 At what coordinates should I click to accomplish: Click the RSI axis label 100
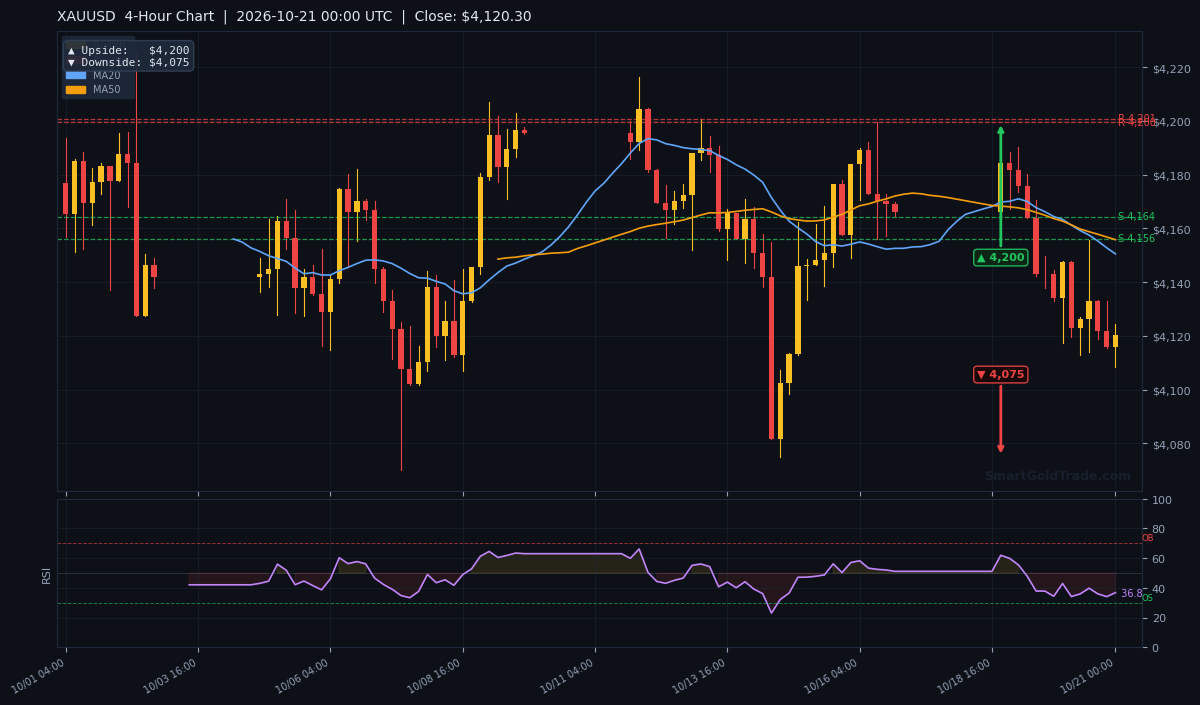(1162, 499)
